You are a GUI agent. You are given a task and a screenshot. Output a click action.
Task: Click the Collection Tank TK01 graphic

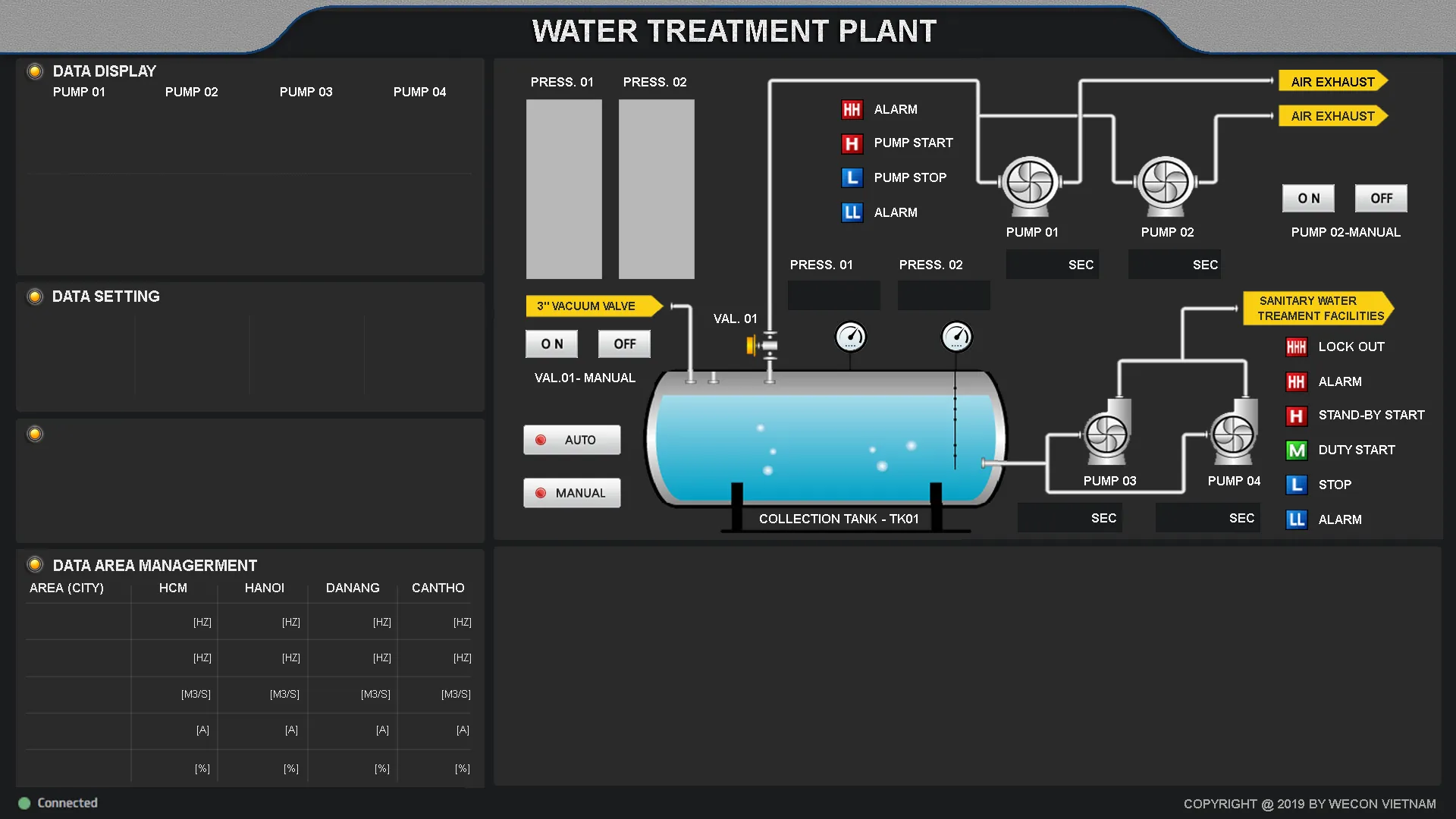(x=827, y=438)
